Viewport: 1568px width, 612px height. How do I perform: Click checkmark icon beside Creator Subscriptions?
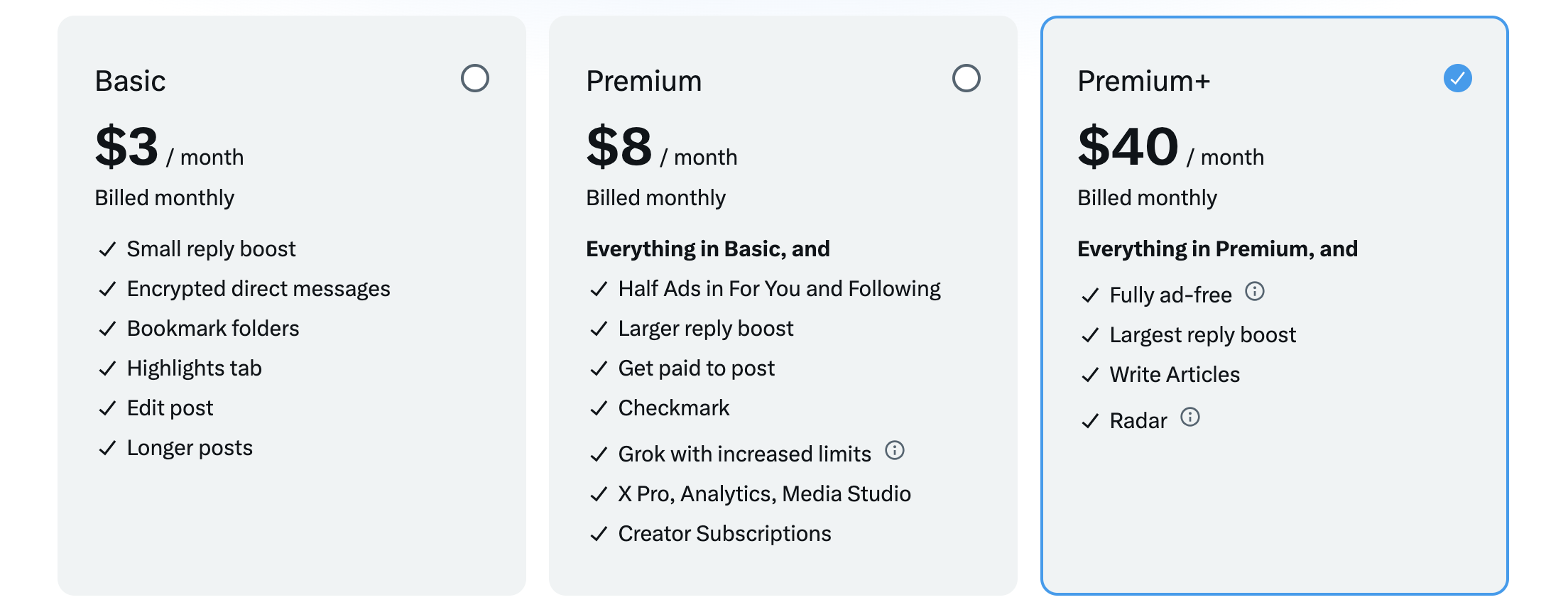tap(599, 534)
